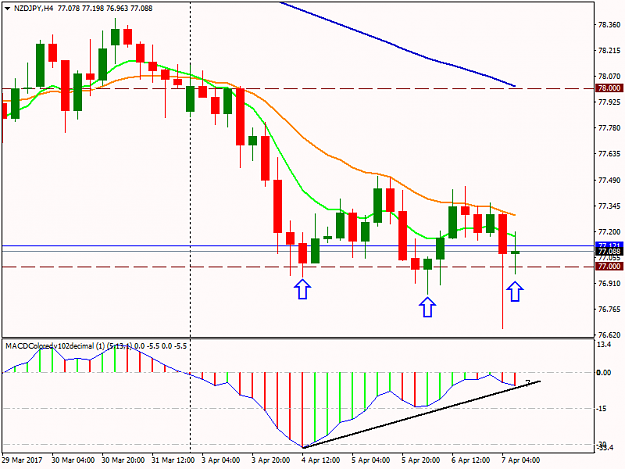Viewport: 625px width, 469px height.
Task: Click the 77.635 price axis label
Action: tap(609, 154)
